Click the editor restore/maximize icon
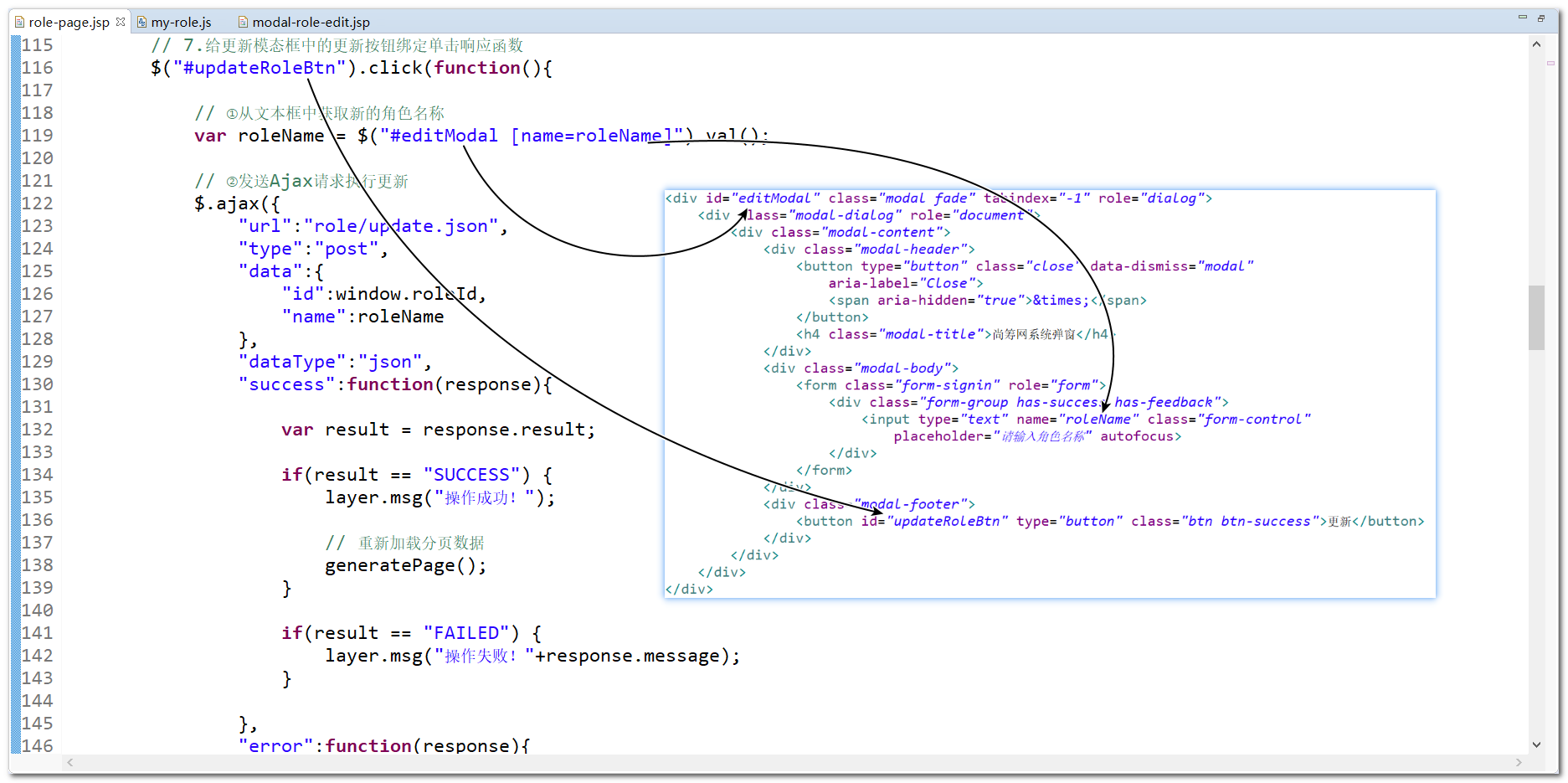Image resolution: width=1568 pixels, height=783 pixels. (x=1541, y=18)
